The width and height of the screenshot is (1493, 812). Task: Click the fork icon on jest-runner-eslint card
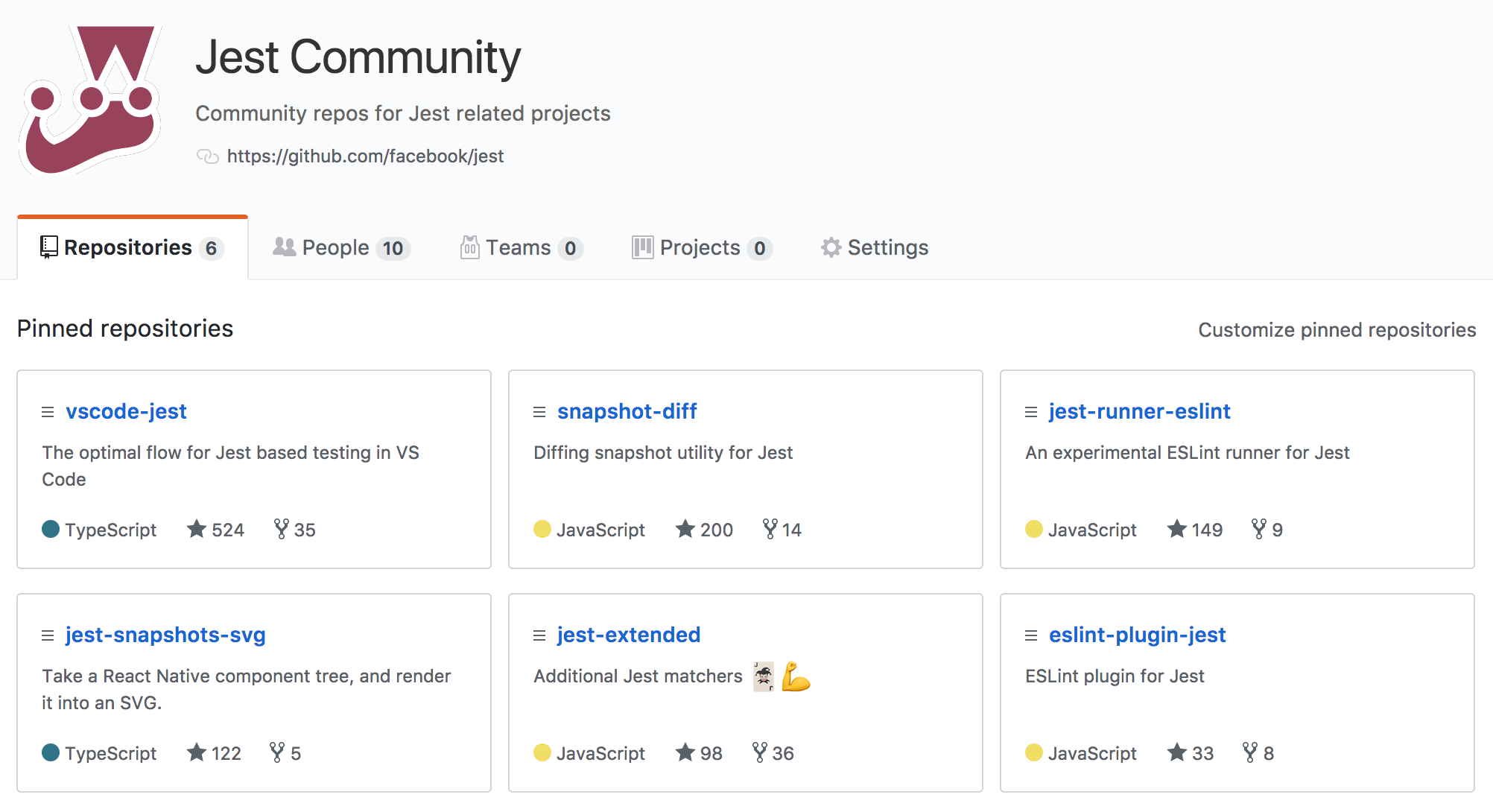tap(1259, 529)
